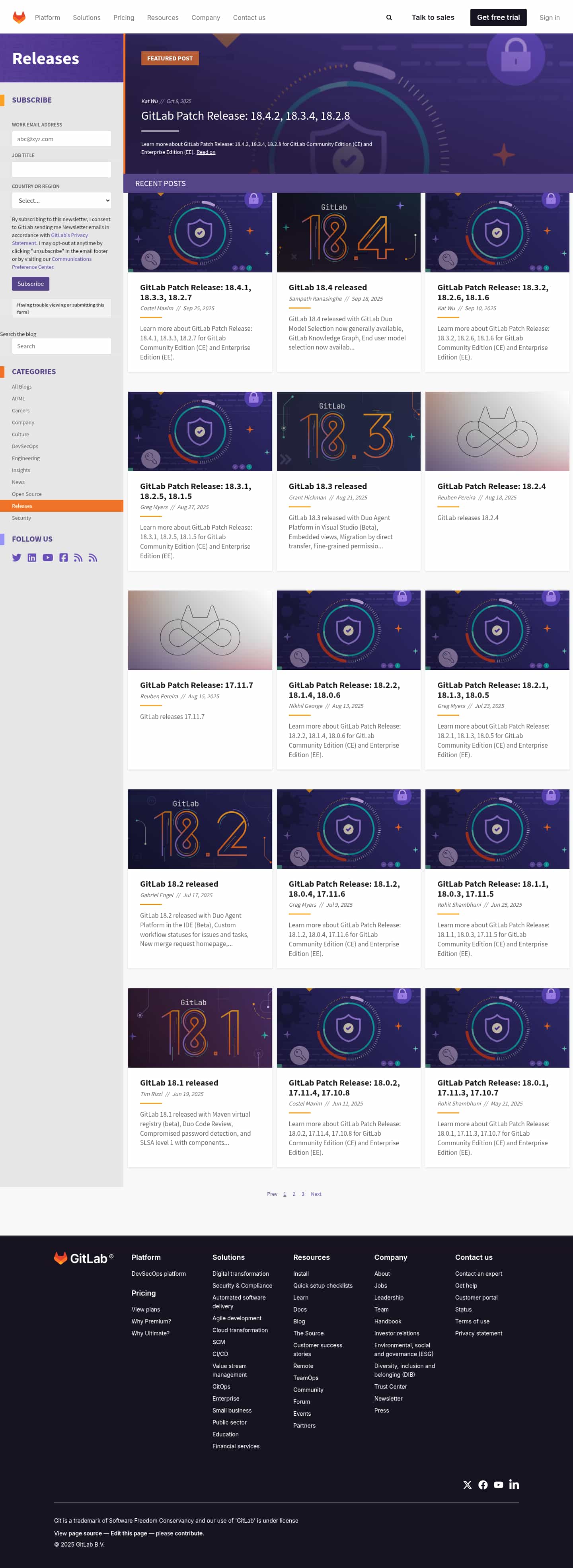Open the YouTube icon under Follow Us
Image resolution: width=573 pixels, height=1568 pixels.
coord(47,558)
